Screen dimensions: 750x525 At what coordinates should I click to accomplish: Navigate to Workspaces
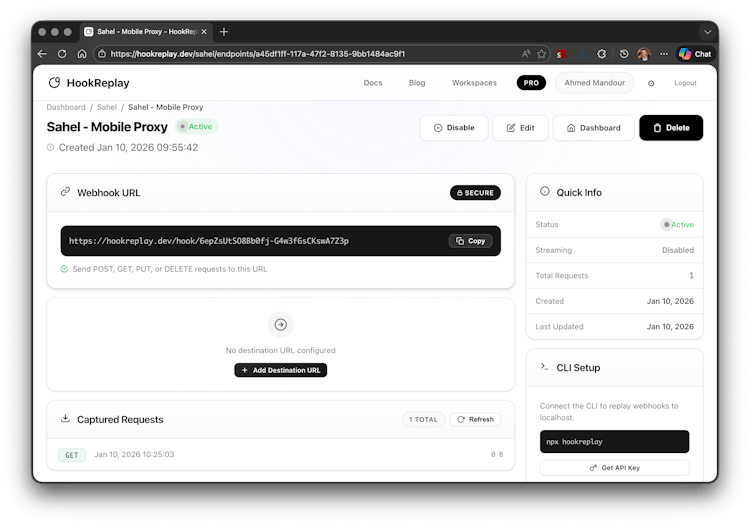pos(474,83)
